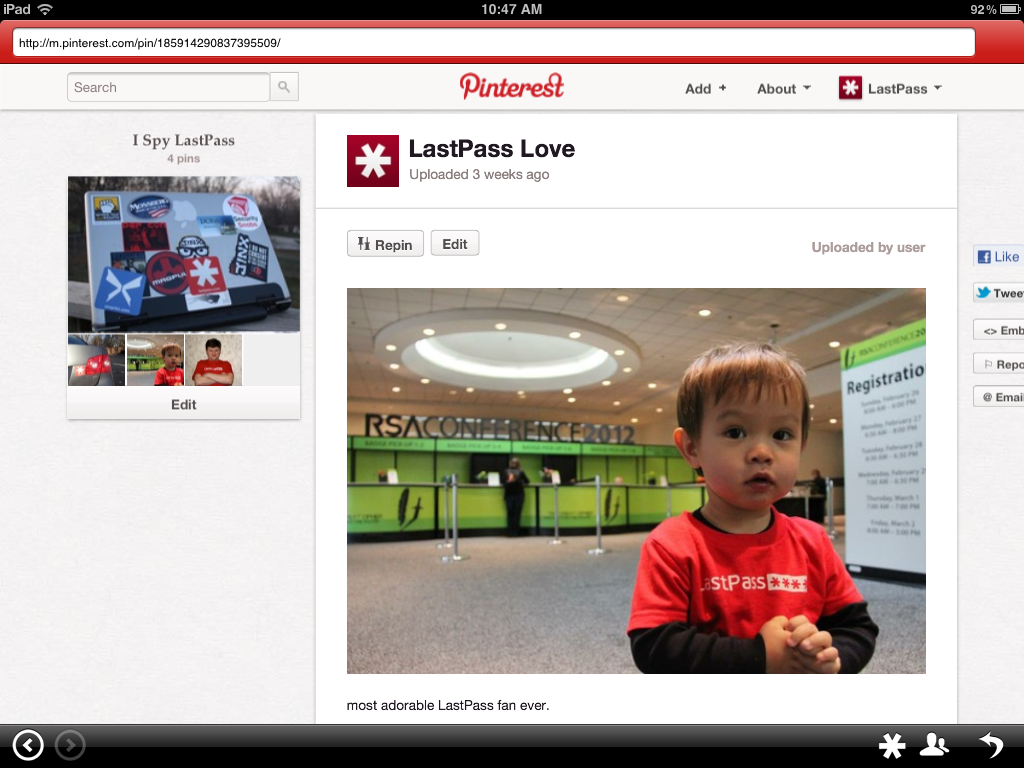
Task: Tap the battery indicator in status bar
Action: [x=1010, y=9]
